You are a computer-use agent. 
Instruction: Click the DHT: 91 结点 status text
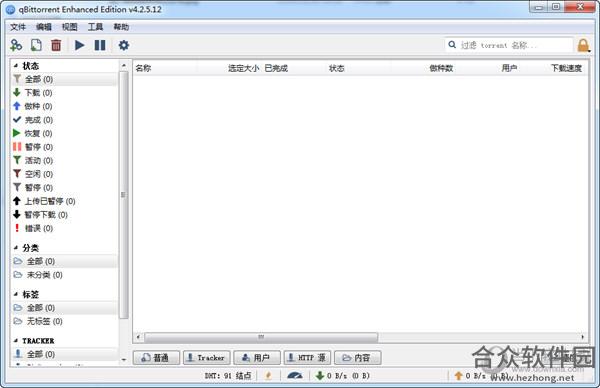(x=228, y=376)
